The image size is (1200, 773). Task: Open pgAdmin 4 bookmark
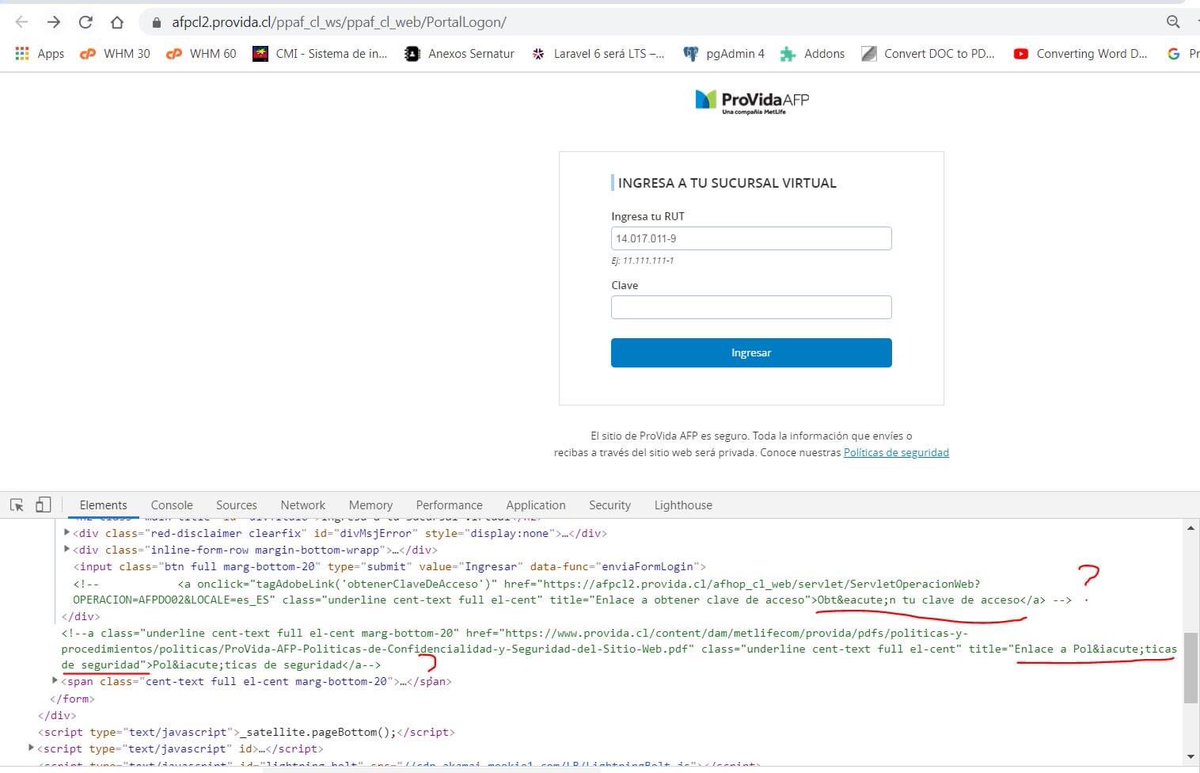click(723, 54)
